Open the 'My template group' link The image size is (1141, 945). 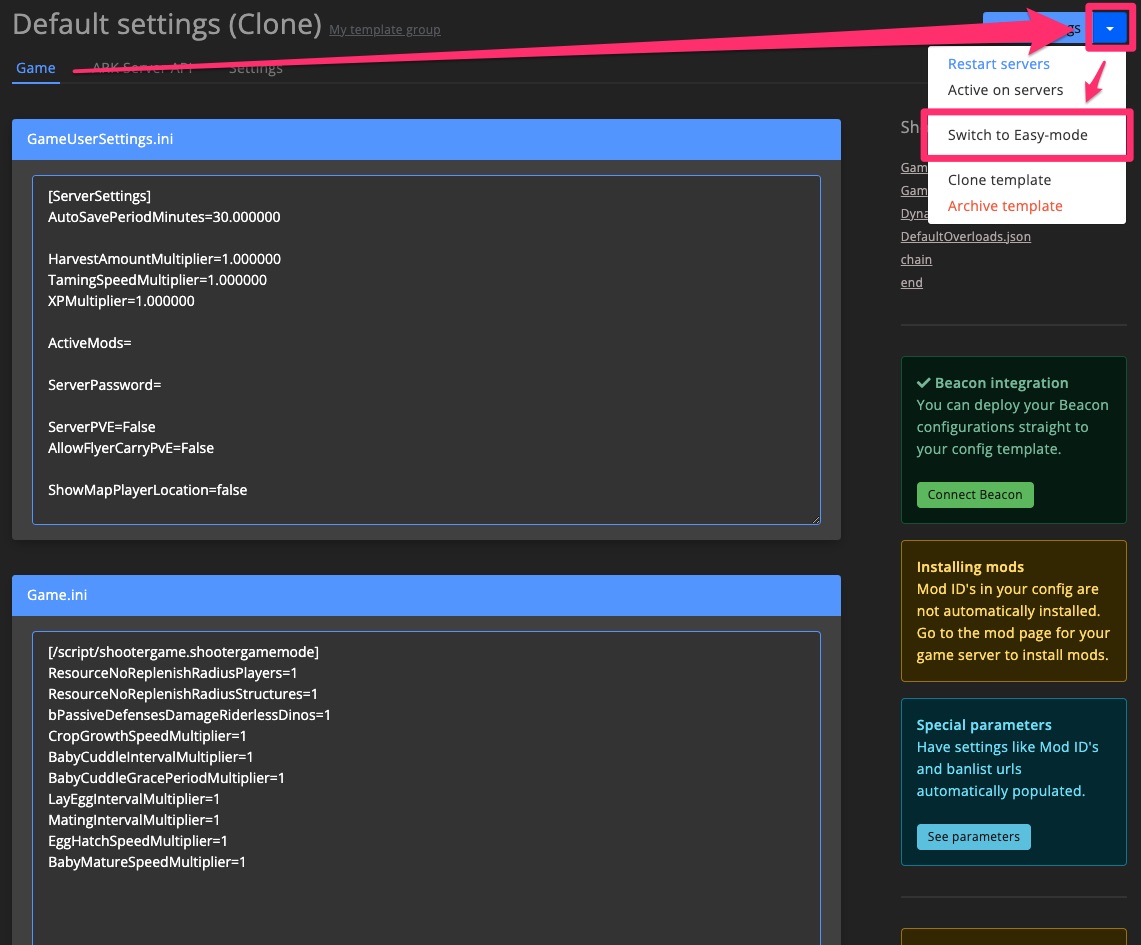click(384, 29)
